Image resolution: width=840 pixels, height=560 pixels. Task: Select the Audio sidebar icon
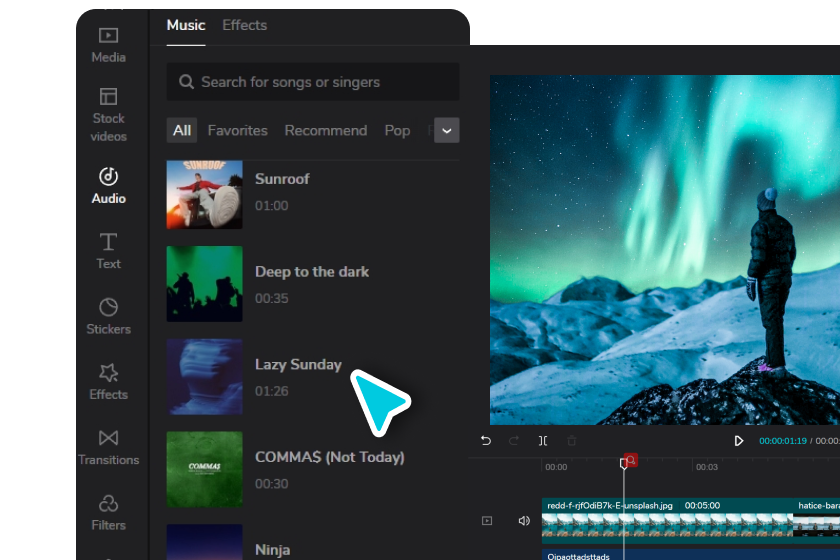pyautogui.click(x=108, y=176)
